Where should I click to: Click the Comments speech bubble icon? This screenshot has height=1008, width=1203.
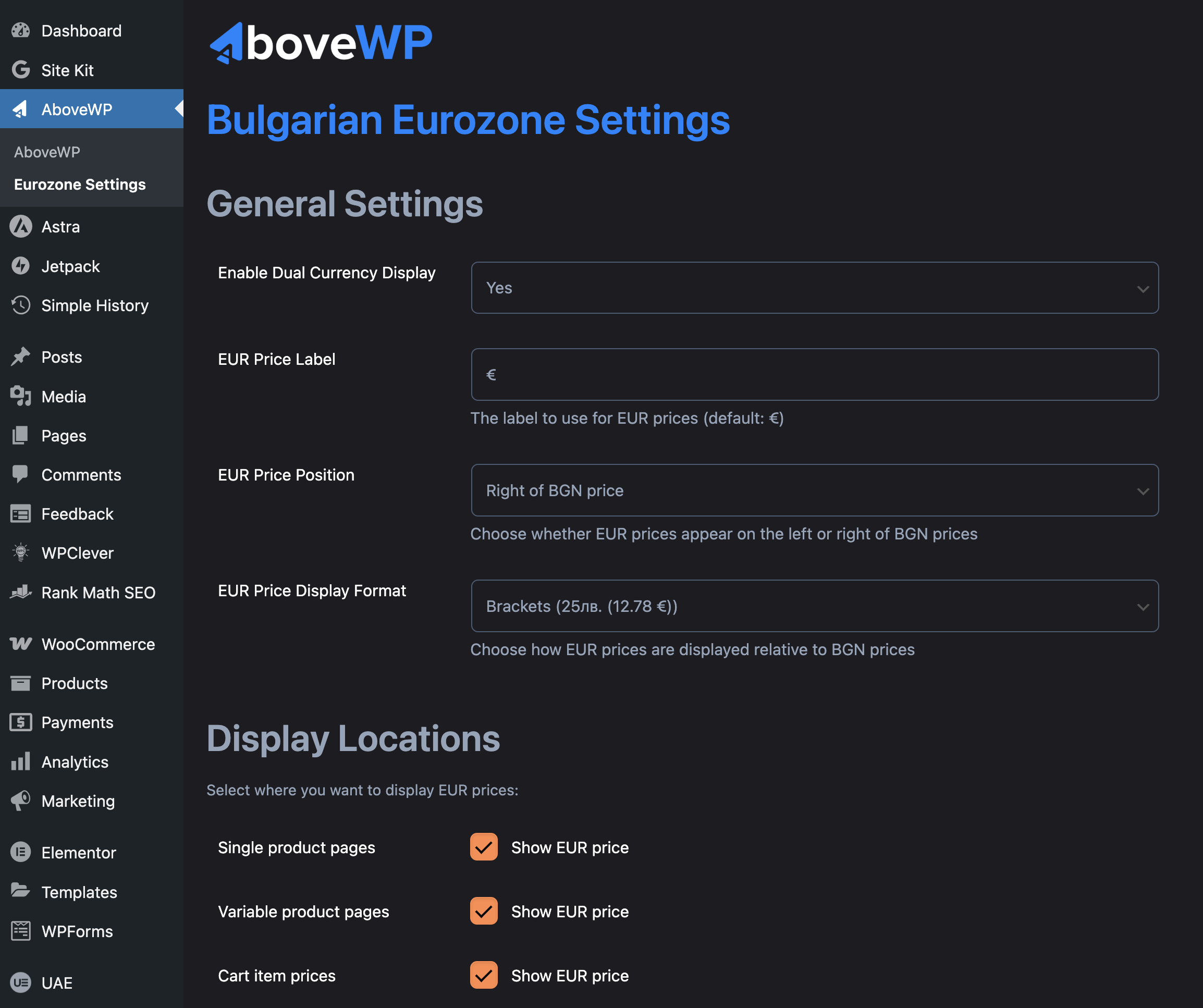pyautogui.click(x=21, y=474)
